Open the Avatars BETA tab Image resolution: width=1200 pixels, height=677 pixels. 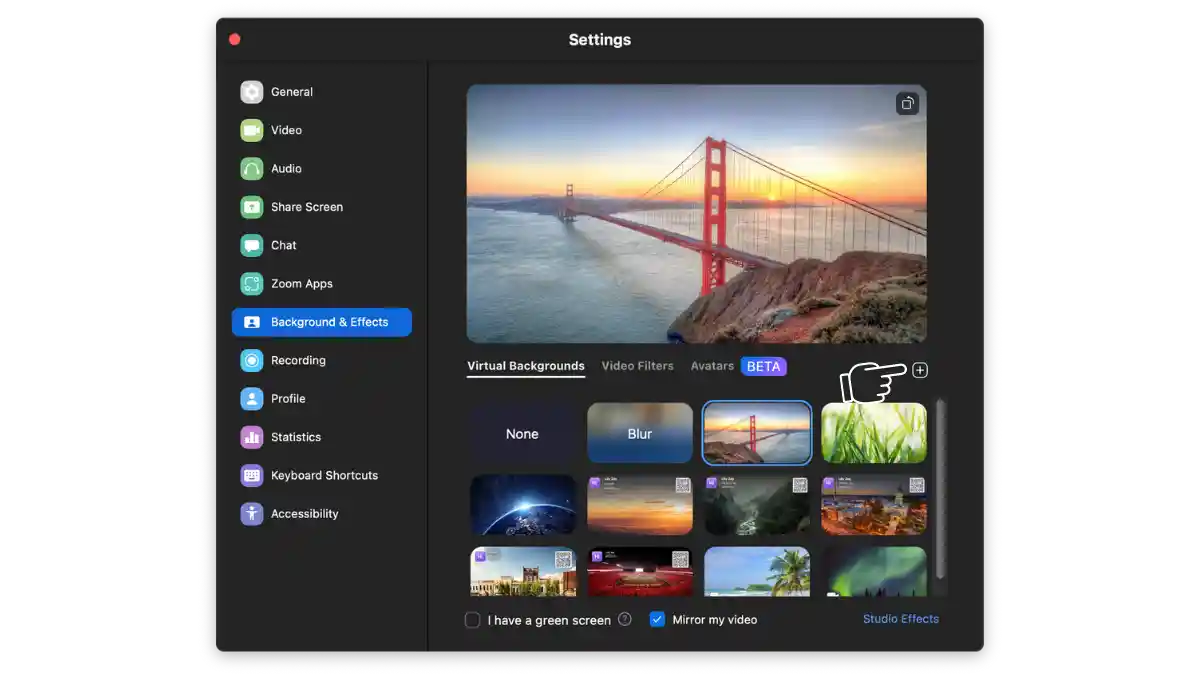click(x=712, y=366)
